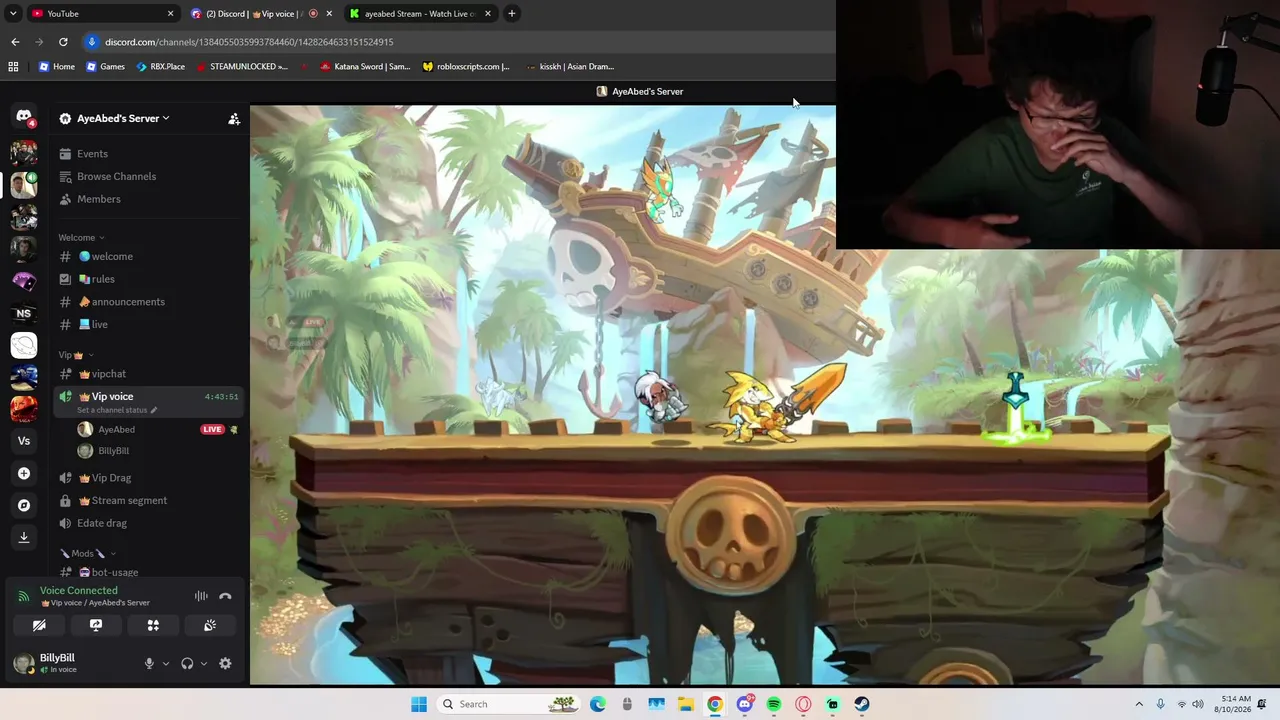1280x720 pixels.
Task: Click the Windows Start button
Action: [x=419, y=704]
